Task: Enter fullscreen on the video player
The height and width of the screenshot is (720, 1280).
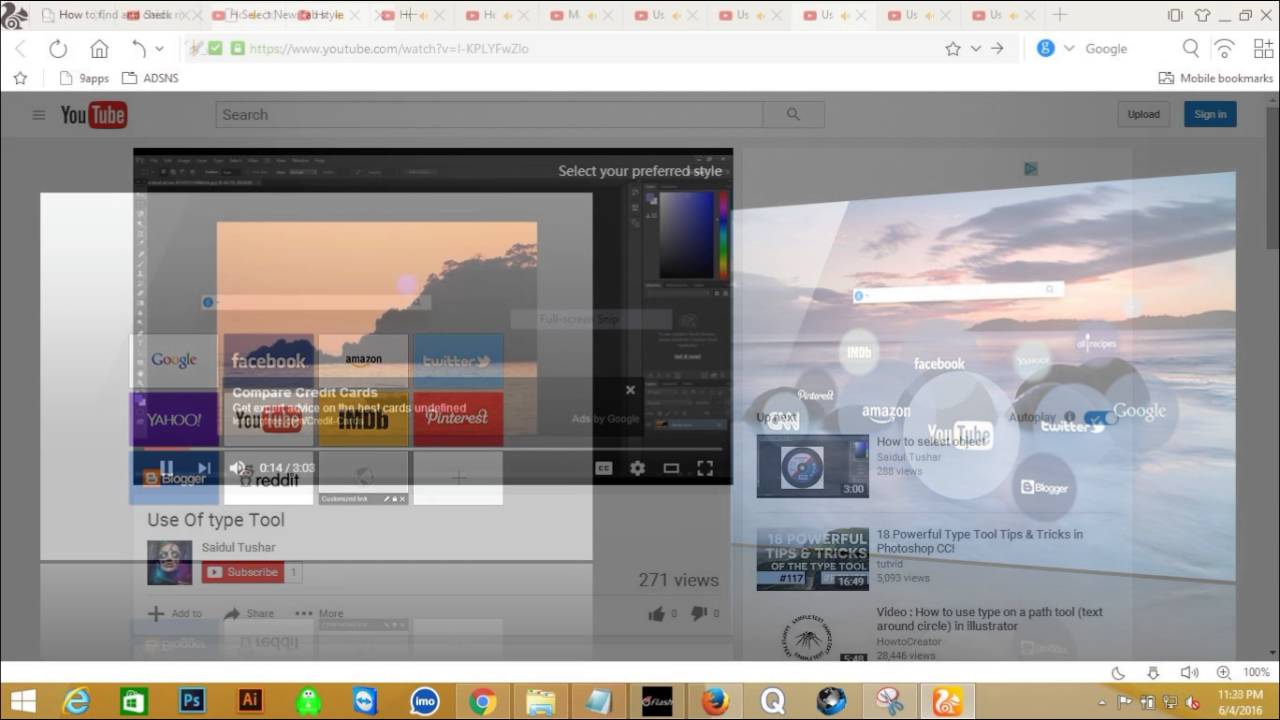Action: [x=705, y=467]
